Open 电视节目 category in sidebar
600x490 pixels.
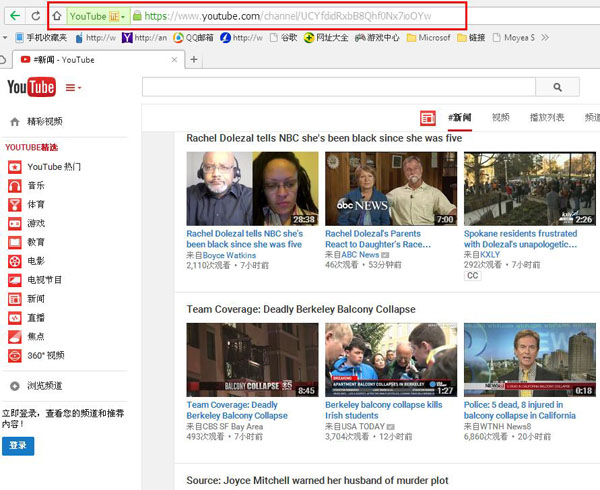click(35, 280)
